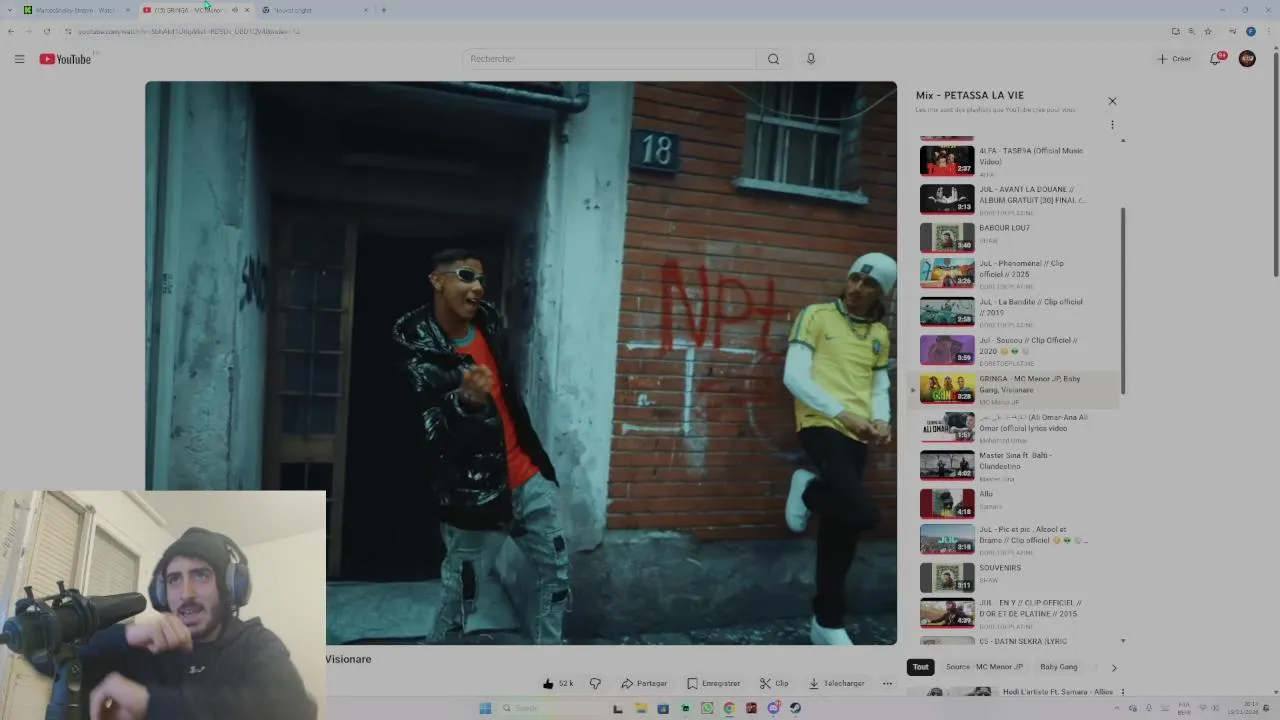The width and height of the screenshot is (1280, 720).
Task: Like the video with thumbs up
Action: 558,684
